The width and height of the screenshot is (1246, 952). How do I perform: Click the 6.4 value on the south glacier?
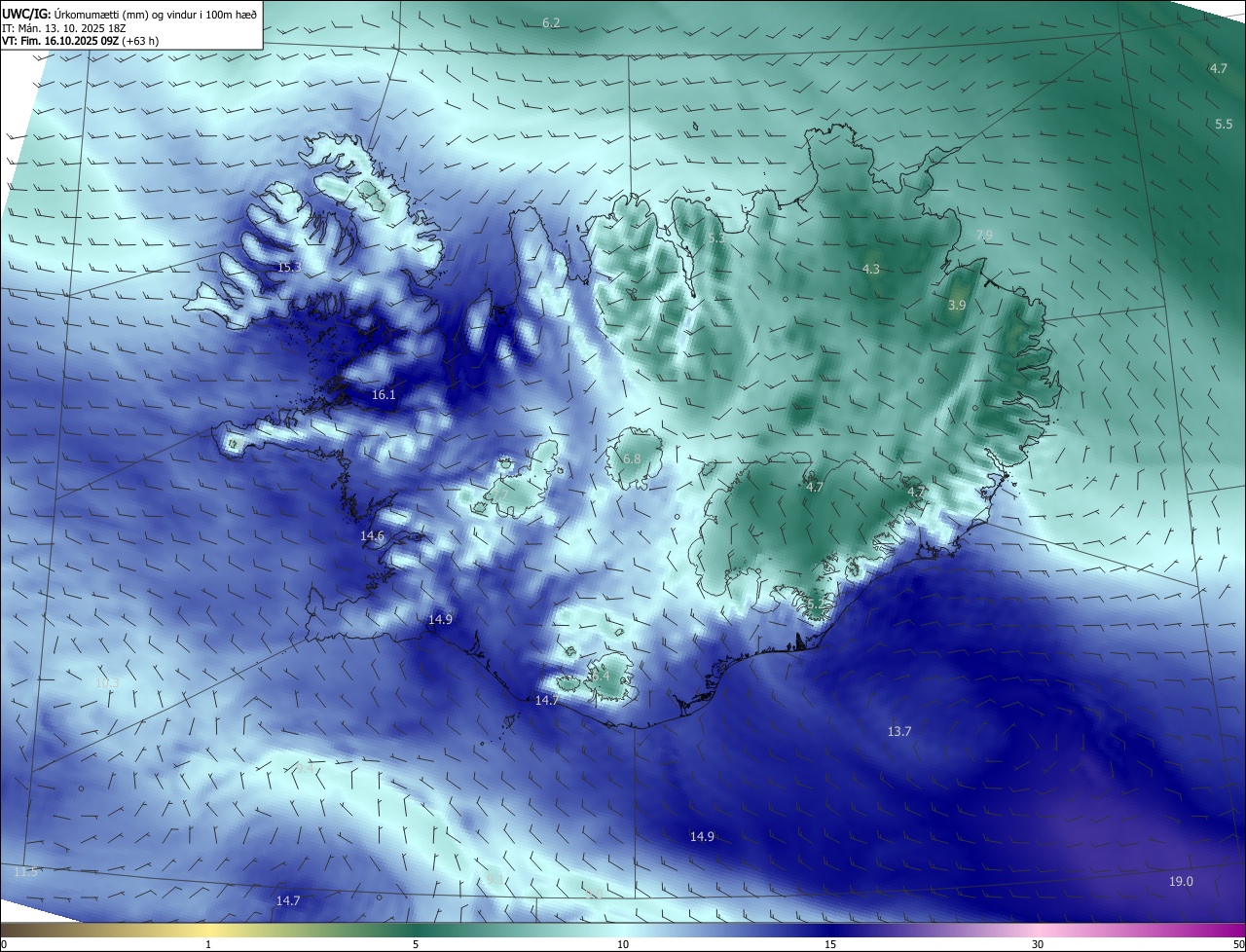[x=601, y=676]
